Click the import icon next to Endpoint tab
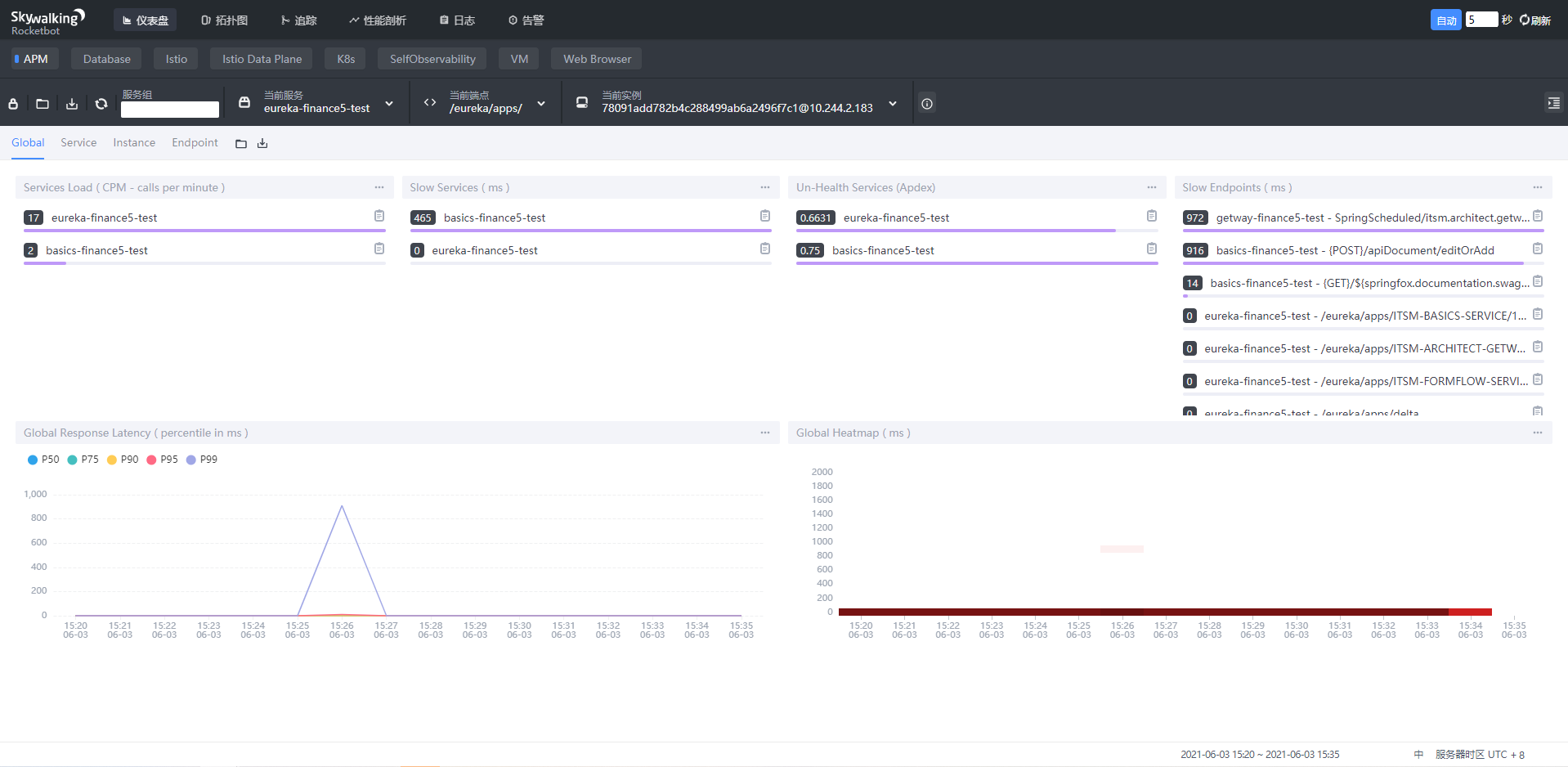Viewport: 1568px width, 767px height. tap(241, 144)
